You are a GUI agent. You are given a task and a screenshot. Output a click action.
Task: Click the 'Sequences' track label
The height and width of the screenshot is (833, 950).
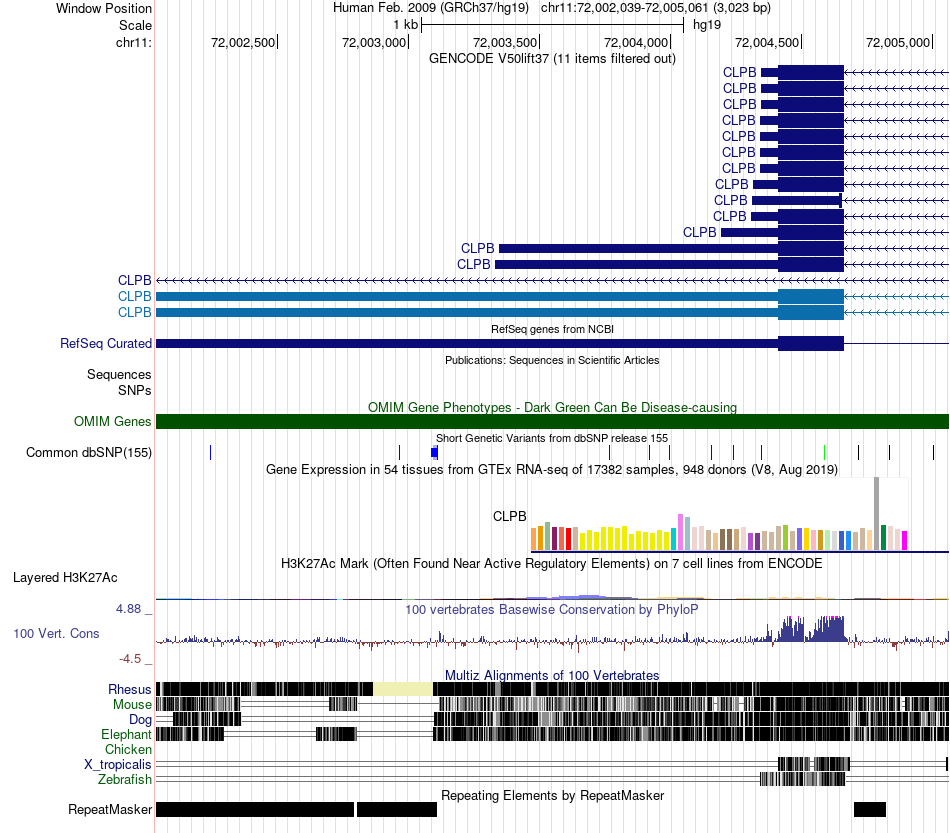(x=119, y=374)
